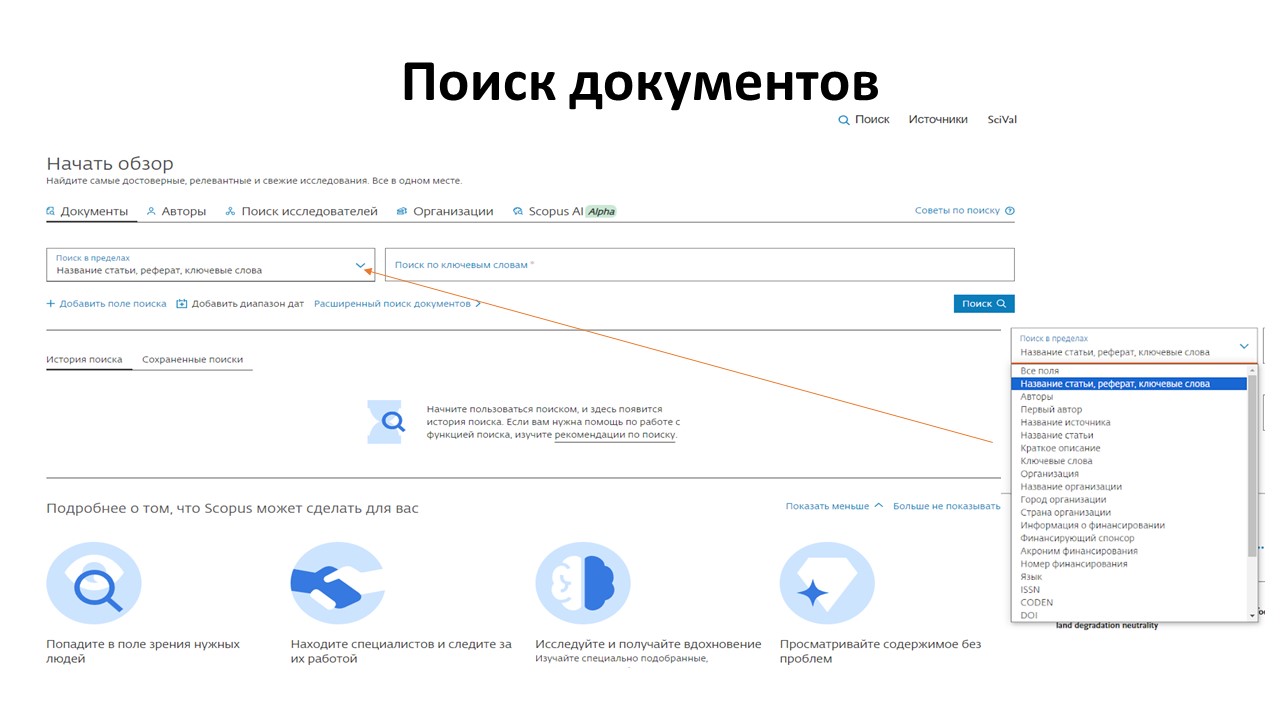Viewport: 1280px width, 720px height.
Task: Click the calendar icon for Добавить диапазон дат
Action: [182, 304]
